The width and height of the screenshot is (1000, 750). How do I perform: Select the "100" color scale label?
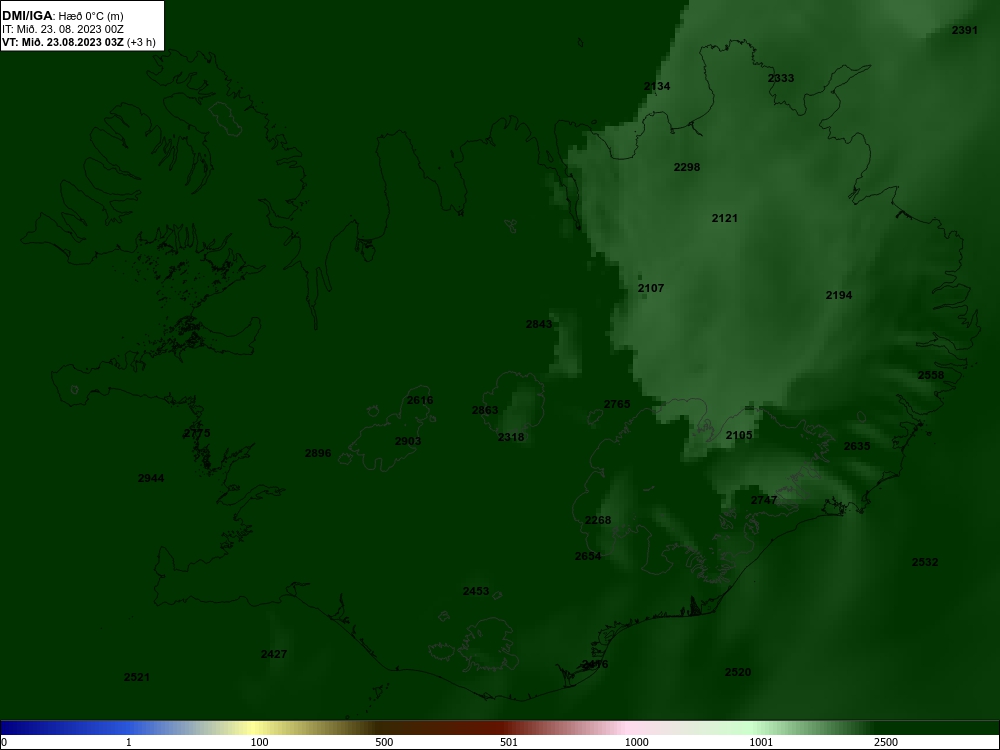click(259, 742)
